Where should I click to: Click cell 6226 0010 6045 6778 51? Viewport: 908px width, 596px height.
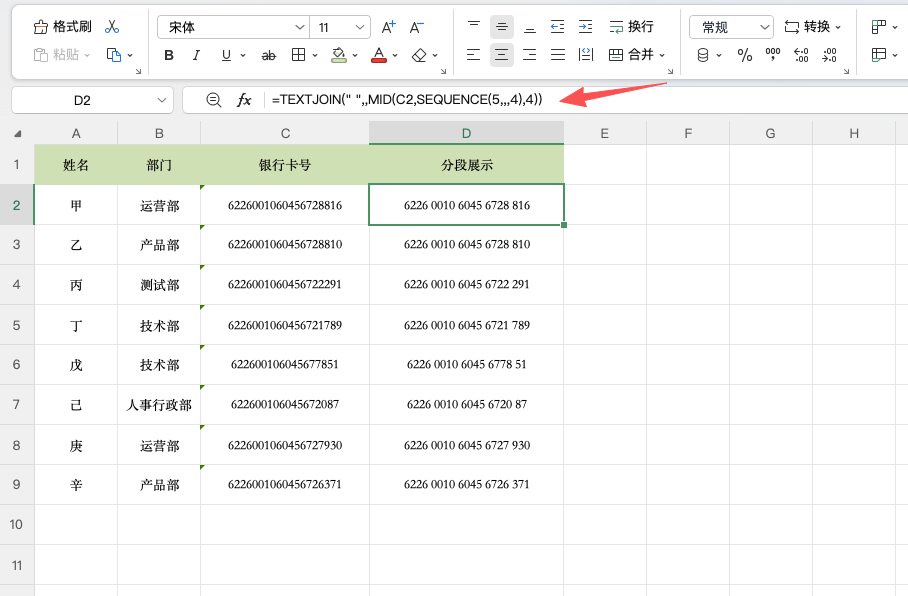tap(467, 364)
